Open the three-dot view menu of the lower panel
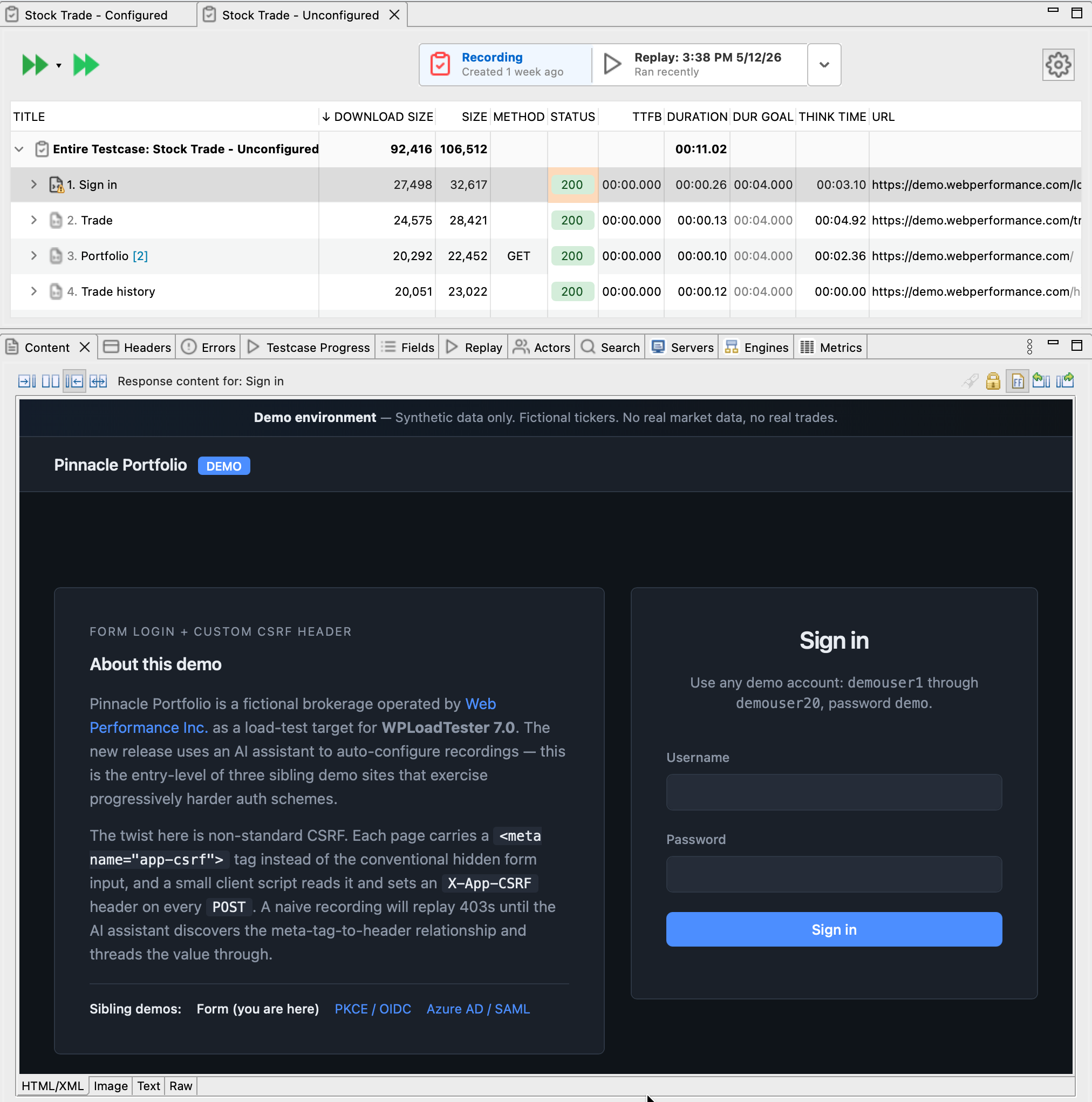 coord(1029,347)
